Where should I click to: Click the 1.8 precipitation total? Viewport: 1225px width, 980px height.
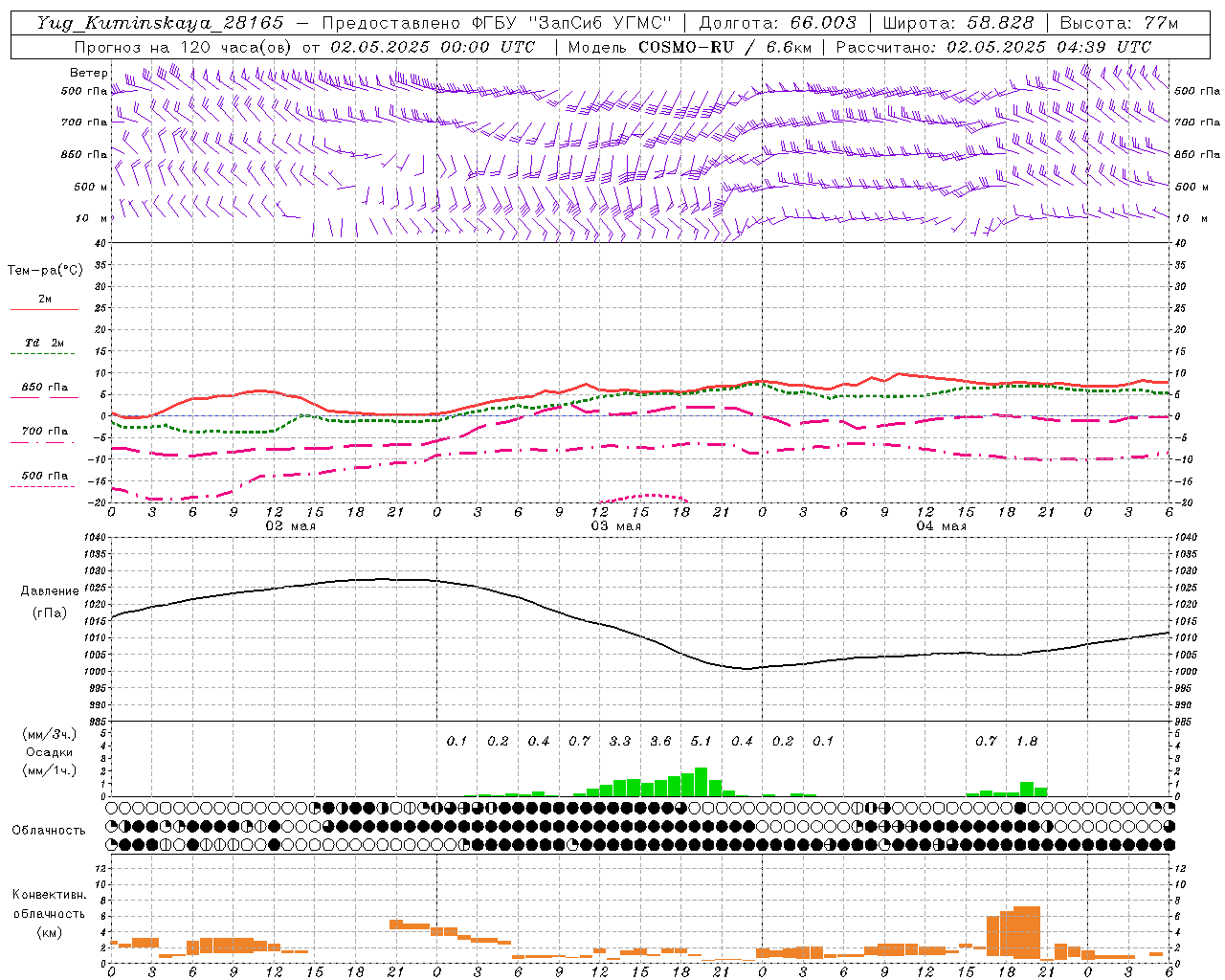[x=1027, y=742]
